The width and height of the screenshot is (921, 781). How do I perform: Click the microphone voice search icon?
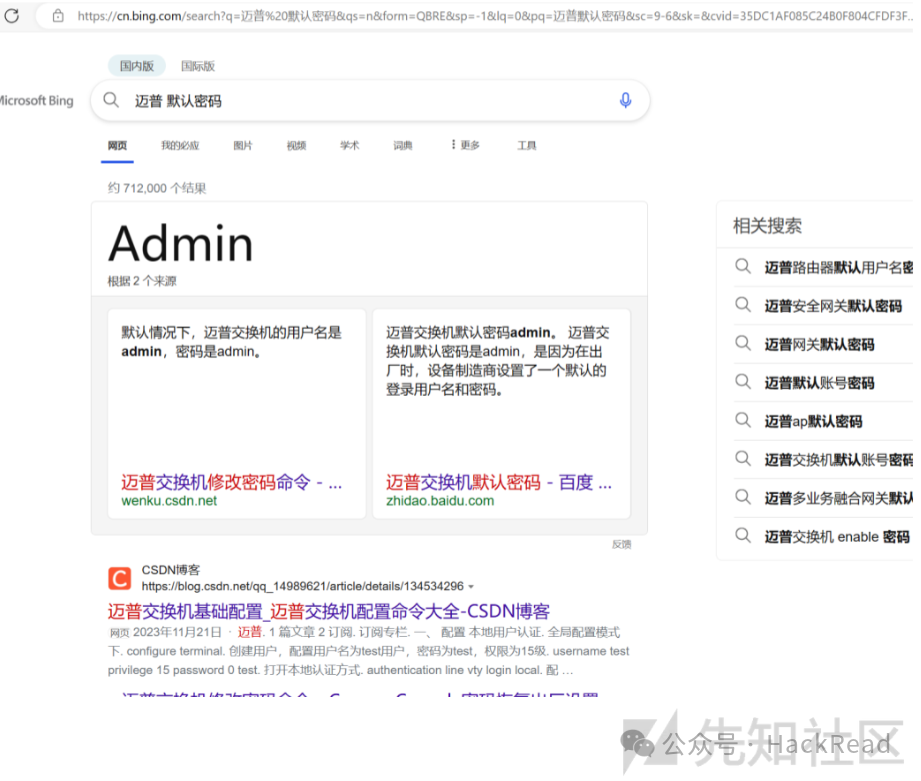626,100
